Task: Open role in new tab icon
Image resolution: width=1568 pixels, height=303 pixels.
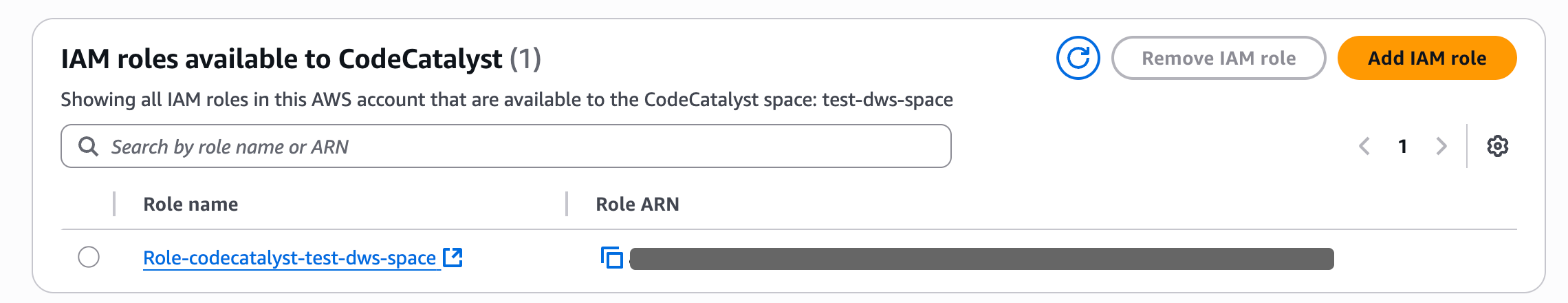Action: click(453, 258)
